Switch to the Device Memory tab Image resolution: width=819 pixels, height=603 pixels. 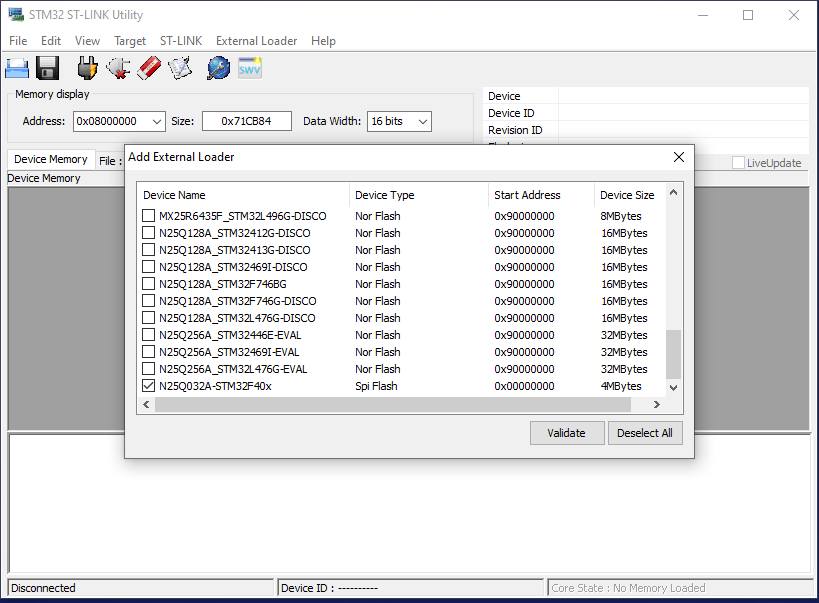point(51,159)
